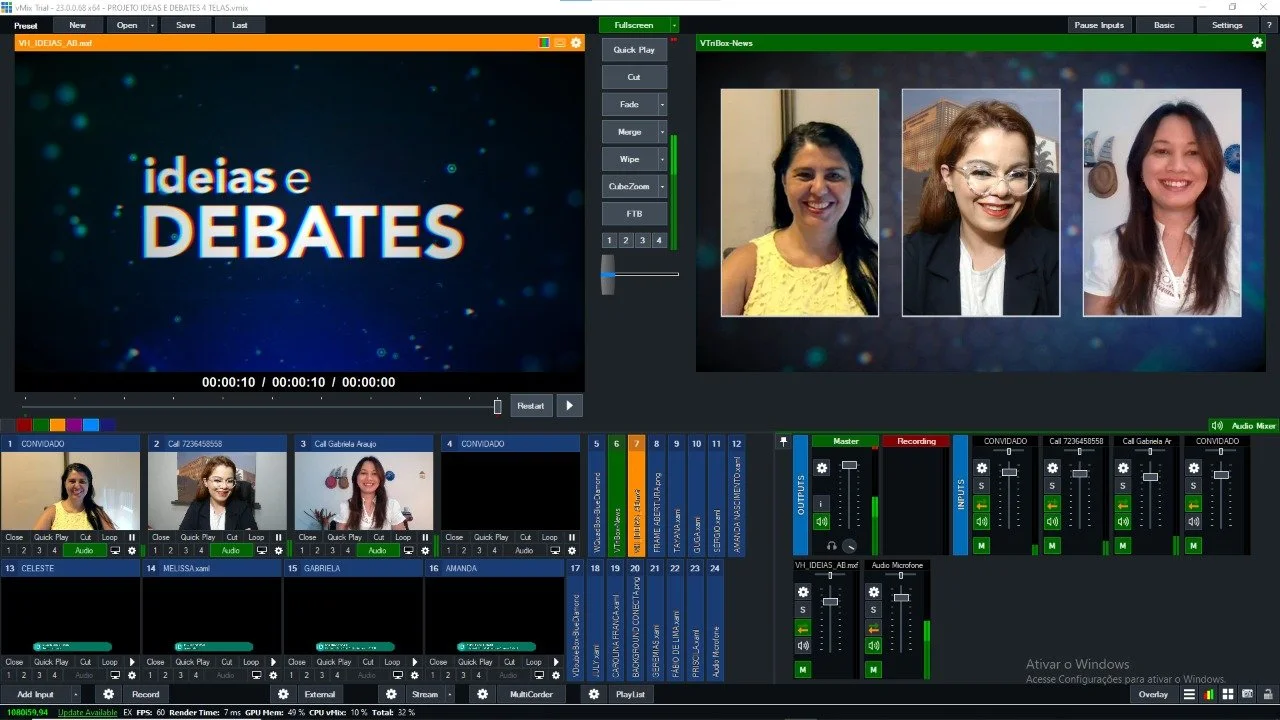Mute speaker on Call 7236458558 audio channel
The height and width of the screenshot is (720, 1280).
[x=1052, y=522]
